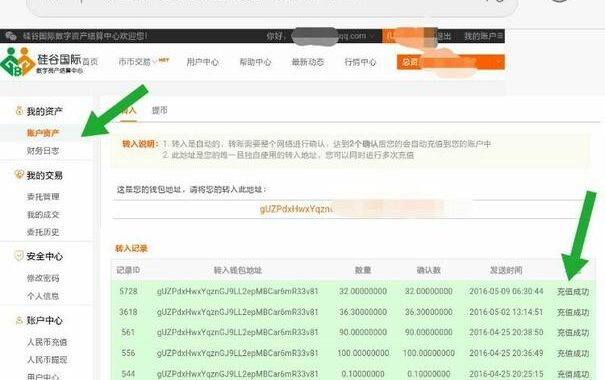Viewport: 605px width, 380px height.
Task: Click the gUZPdxHwxYqzn wallet address text
Action: click(x=296, y=209)
